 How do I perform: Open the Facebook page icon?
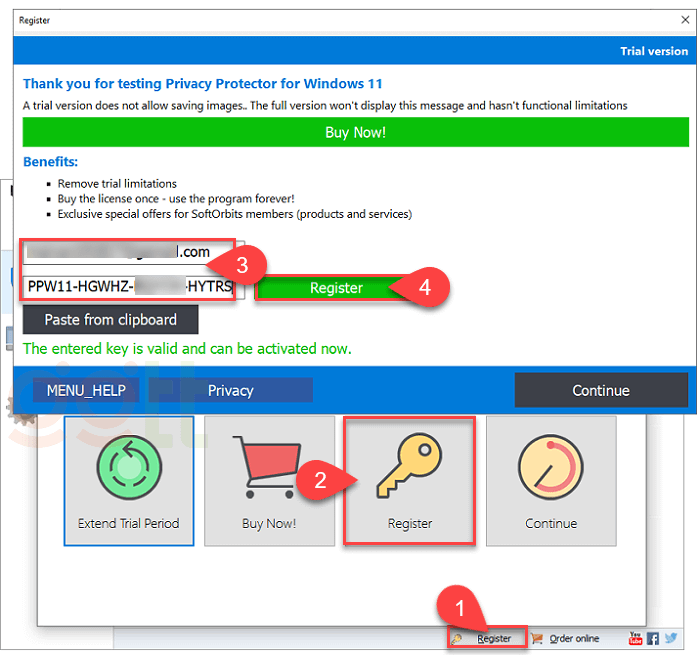click(652, 638)
